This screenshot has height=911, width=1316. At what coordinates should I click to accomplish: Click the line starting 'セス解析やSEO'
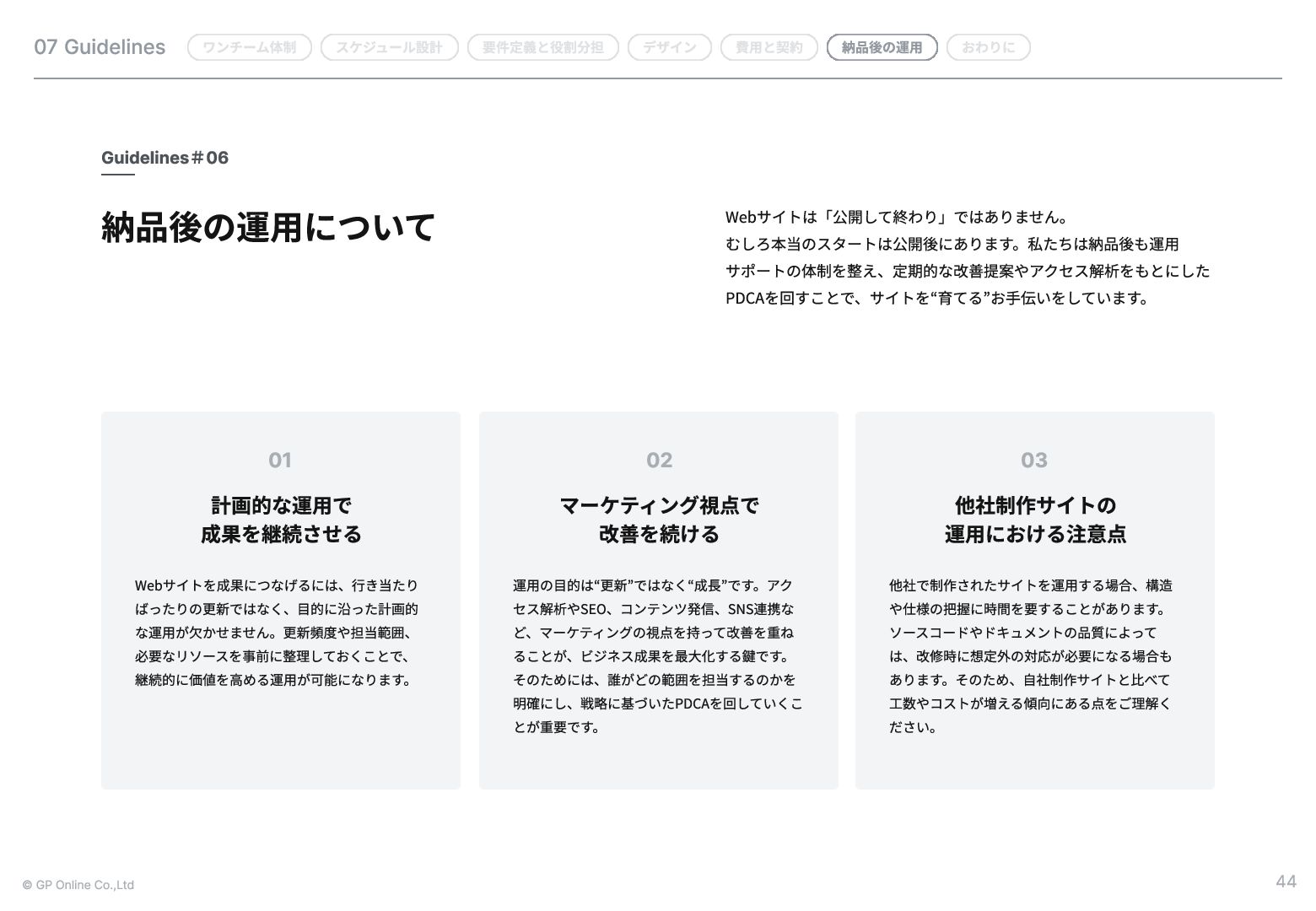pyautogui.click(x=653, y=609)
